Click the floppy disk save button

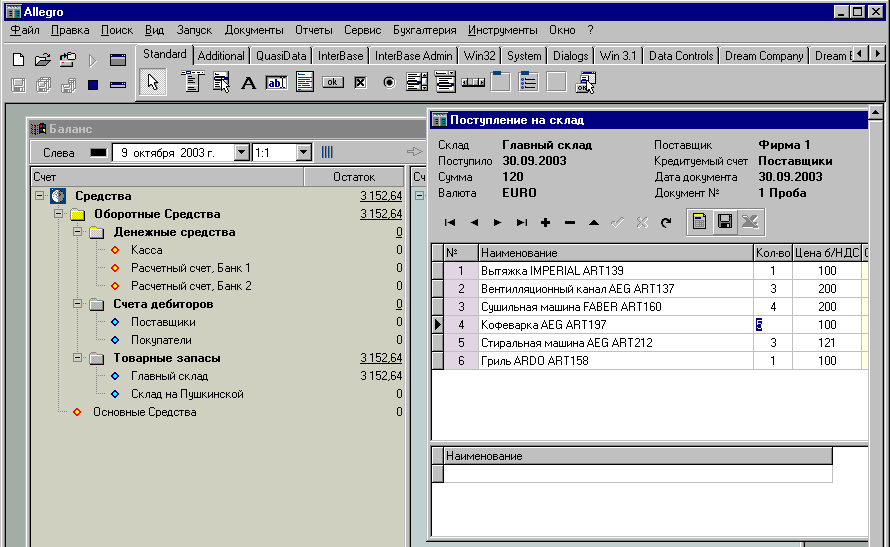(725, 221)
